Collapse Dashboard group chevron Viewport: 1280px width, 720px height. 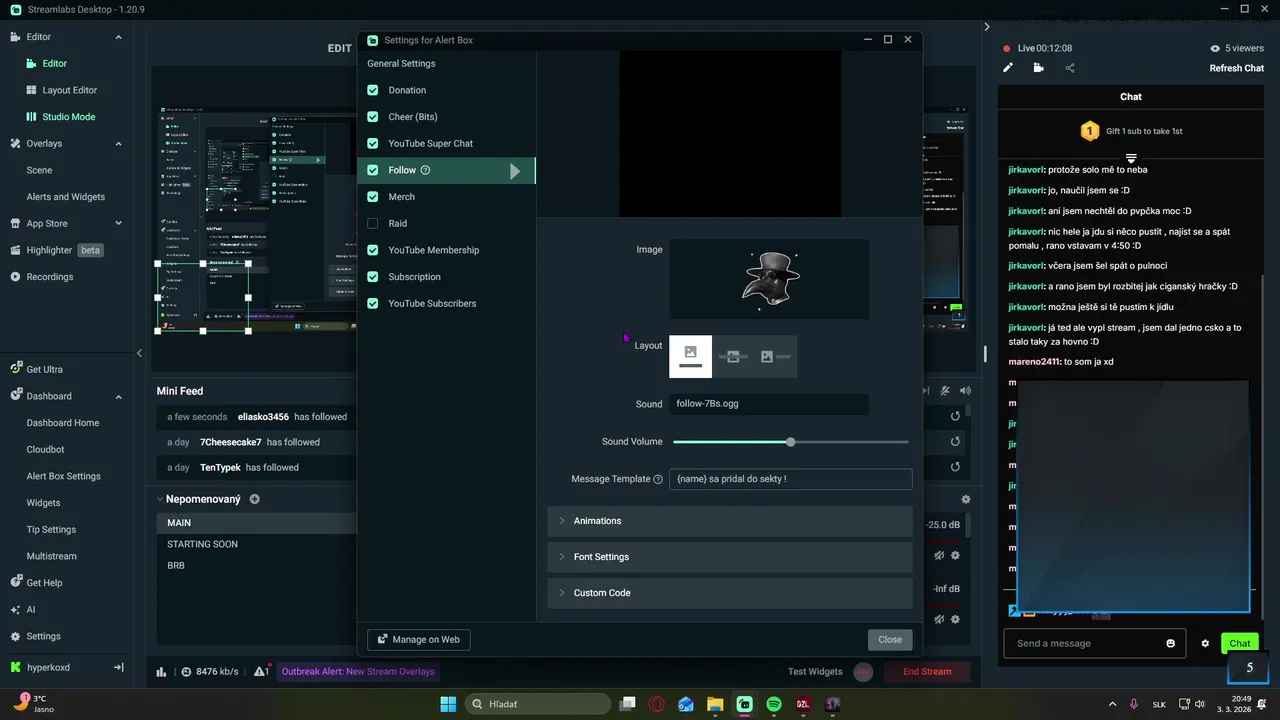118,396
